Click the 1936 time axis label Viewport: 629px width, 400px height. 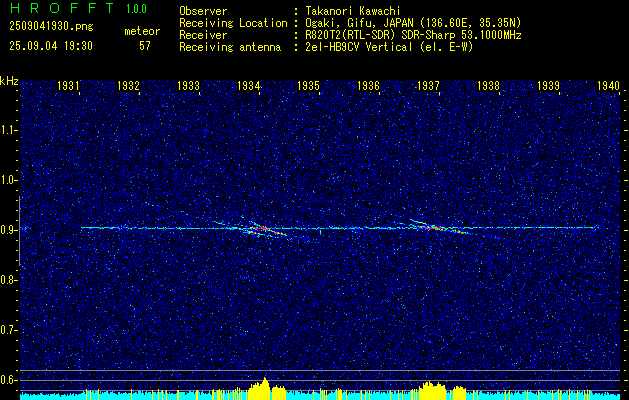(x=368, y=85)
